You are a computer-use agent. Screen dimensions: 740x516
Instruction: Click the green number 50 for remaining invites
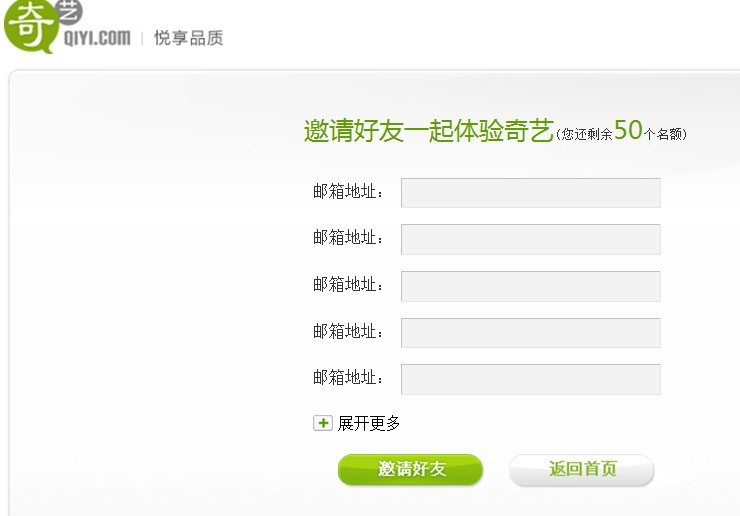[628, 129]
